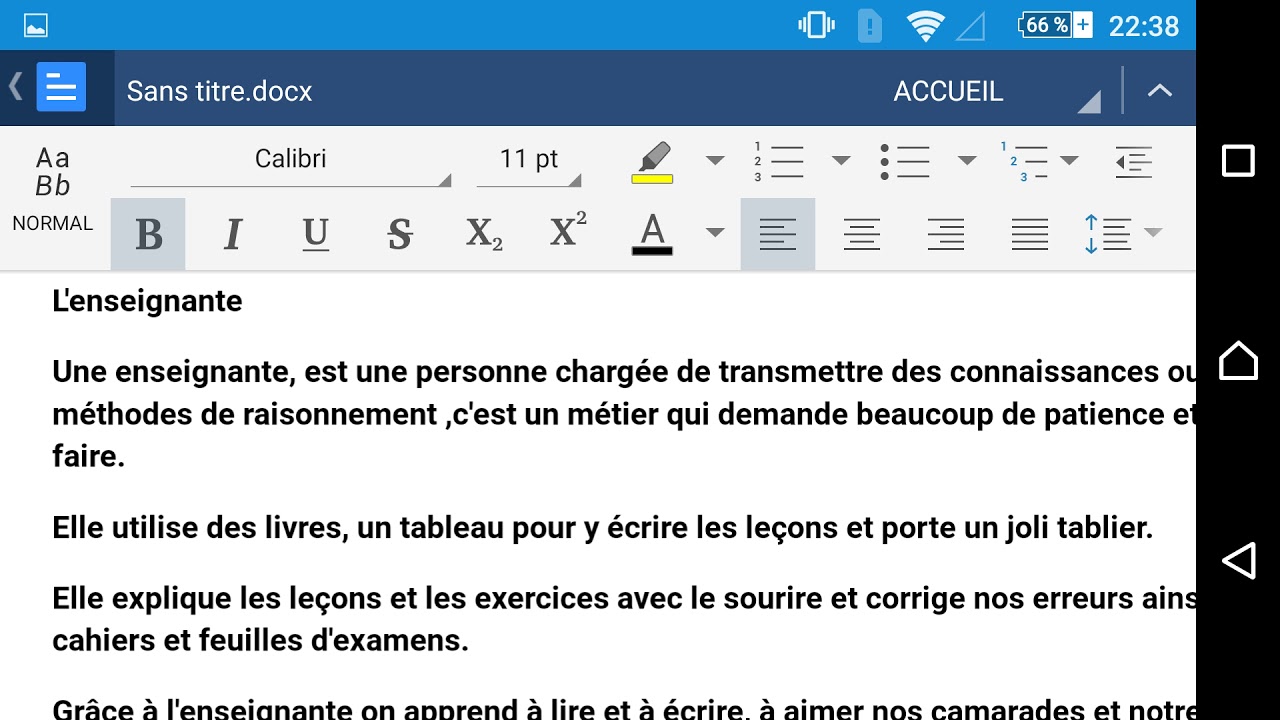
Task: Apply black font color
Action: pos(652,234)
